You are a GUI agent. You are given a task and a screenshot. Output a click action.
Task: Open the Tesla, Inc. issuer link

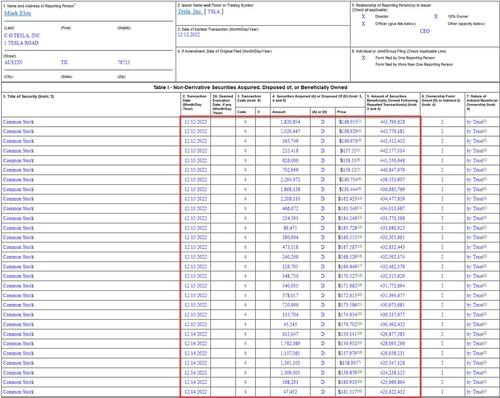pos(190,11)
